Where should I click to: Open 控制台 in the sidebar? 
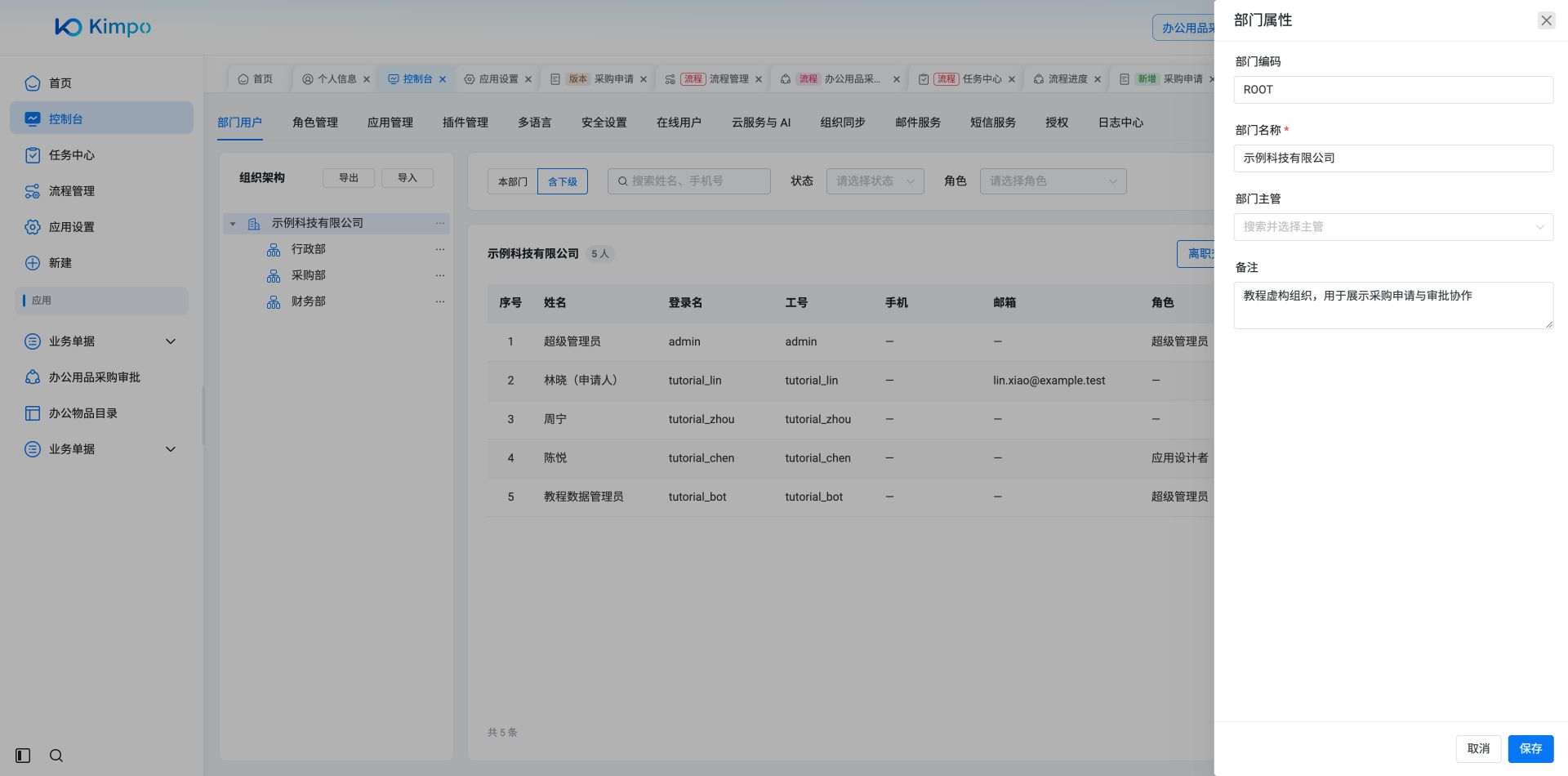pos(101,118)
